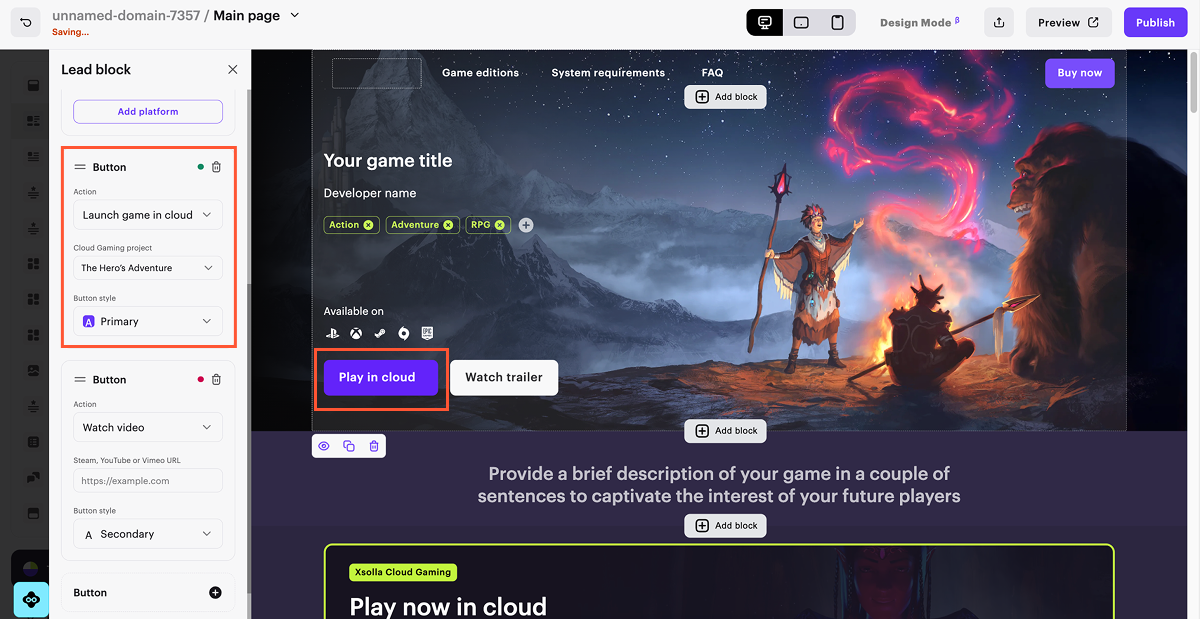1200x619 pixels.
Task: Open the System requirements nav item
Action: pyautogui.click(x=608, y=73)
